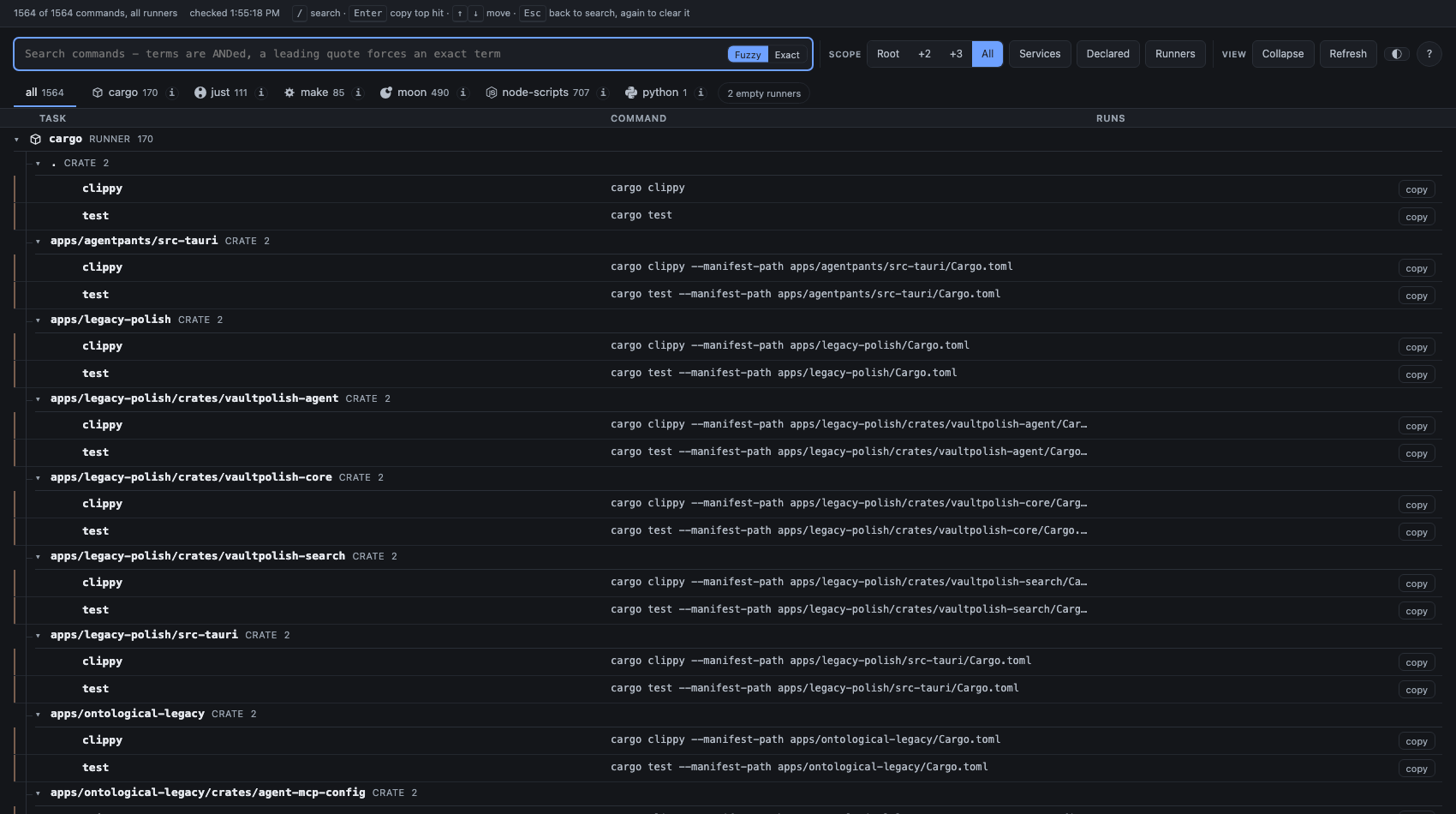Collapse the cargo RUNNER group
The image size is (1456, 814).
[16, 140]
